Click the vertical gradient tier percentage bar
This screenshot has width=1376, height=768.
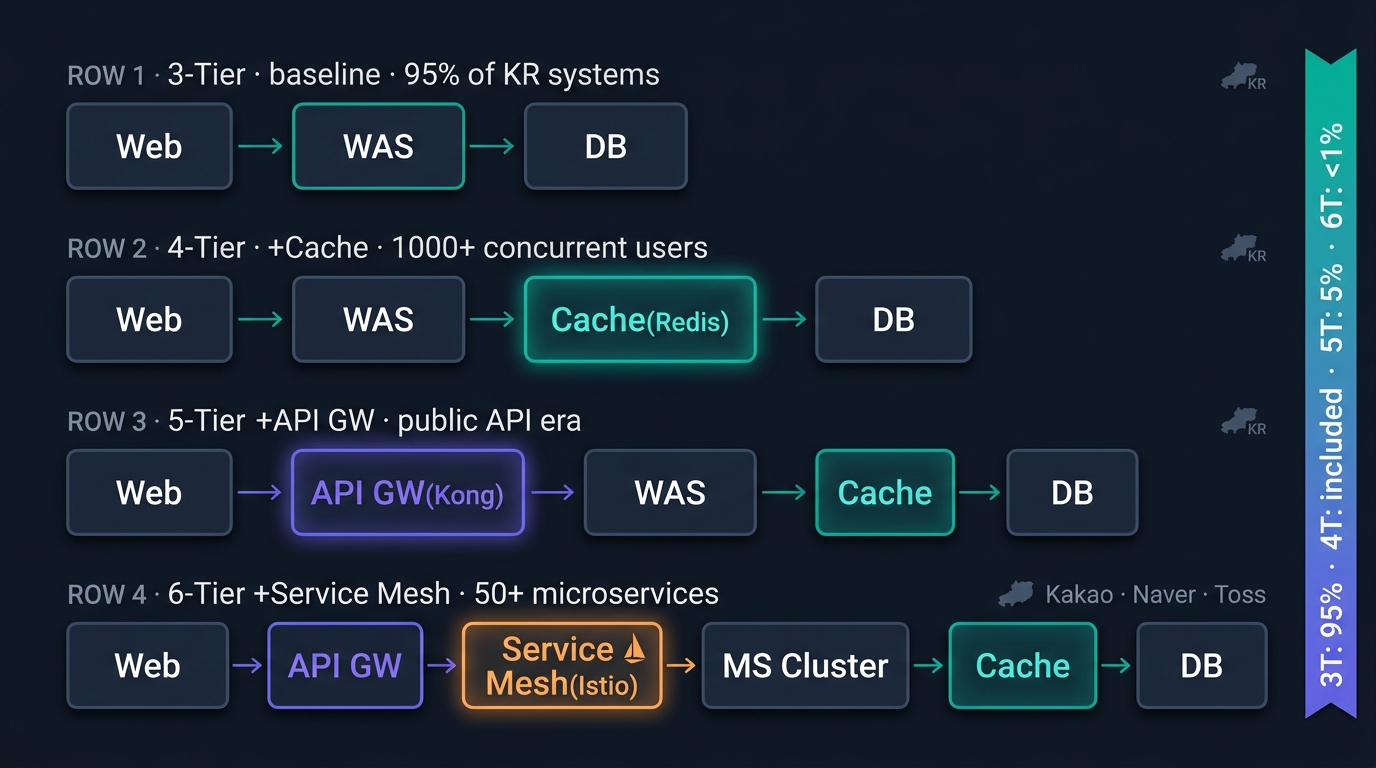[1331, 384]
